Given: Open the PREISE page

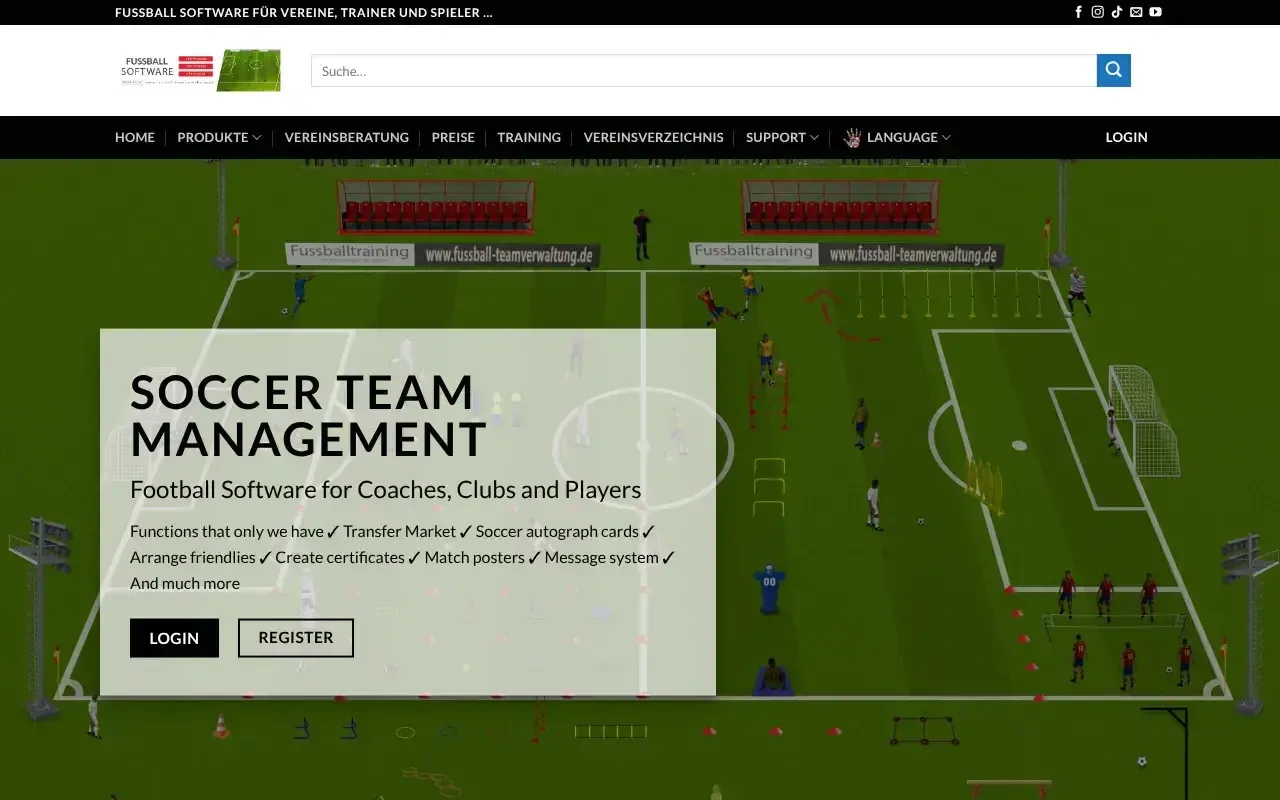Looking at the screenshot, I should coord(453,137).
